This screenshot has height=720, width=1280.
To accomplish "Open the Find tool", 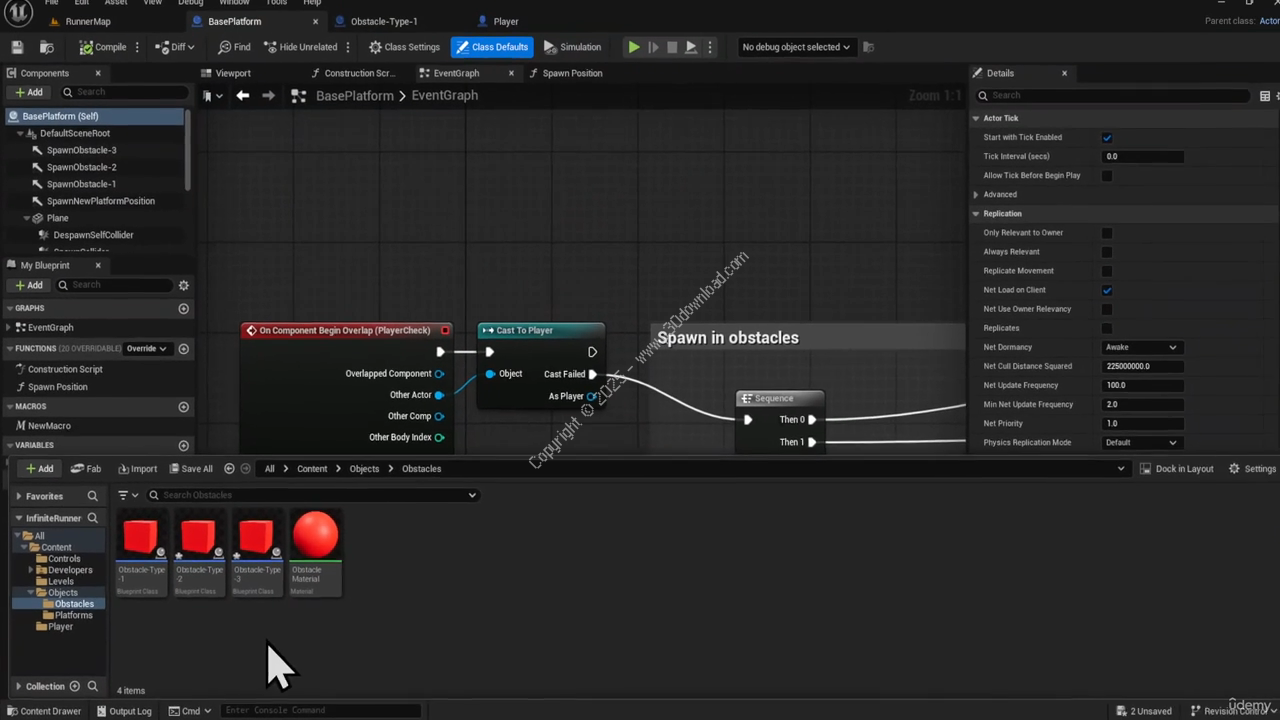I will pyautogui.click(x=234, y=47).
